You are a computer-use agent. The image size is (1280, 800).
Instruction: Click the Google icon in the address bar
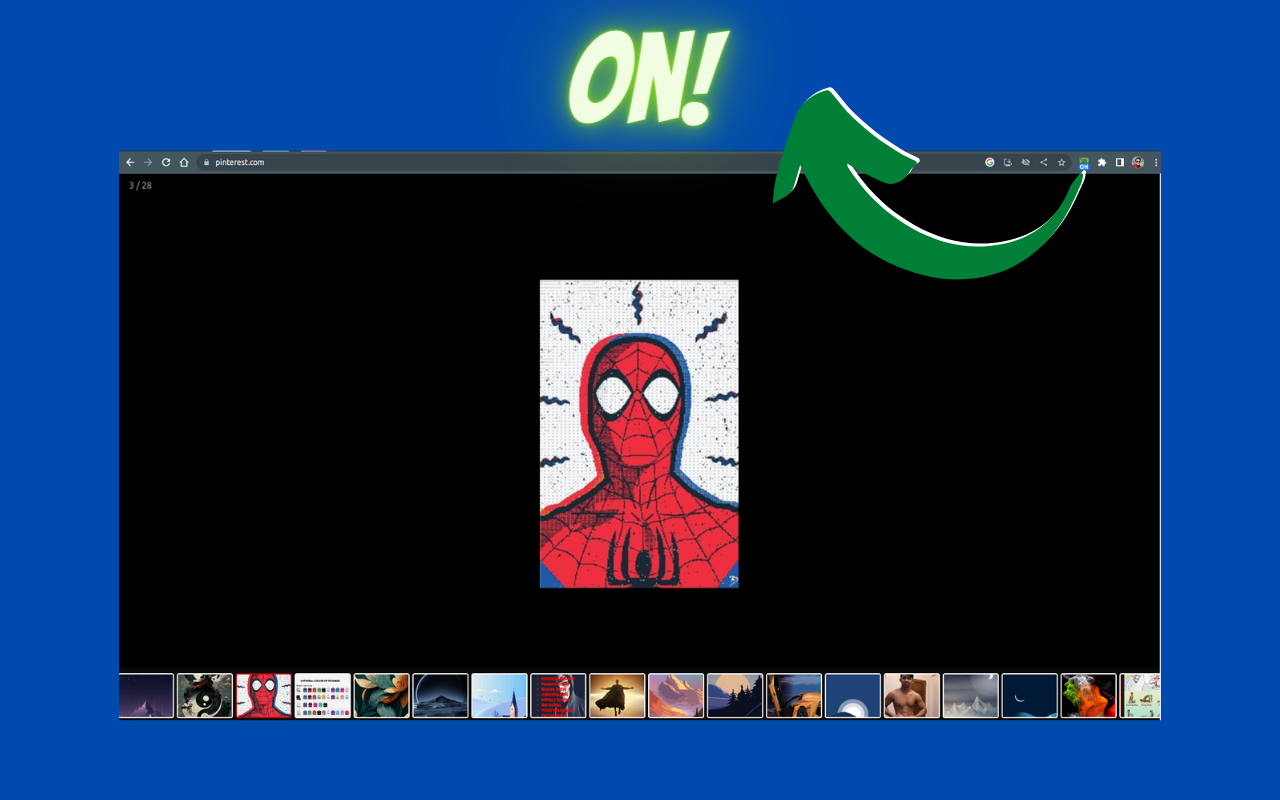[x=990, y=162]
